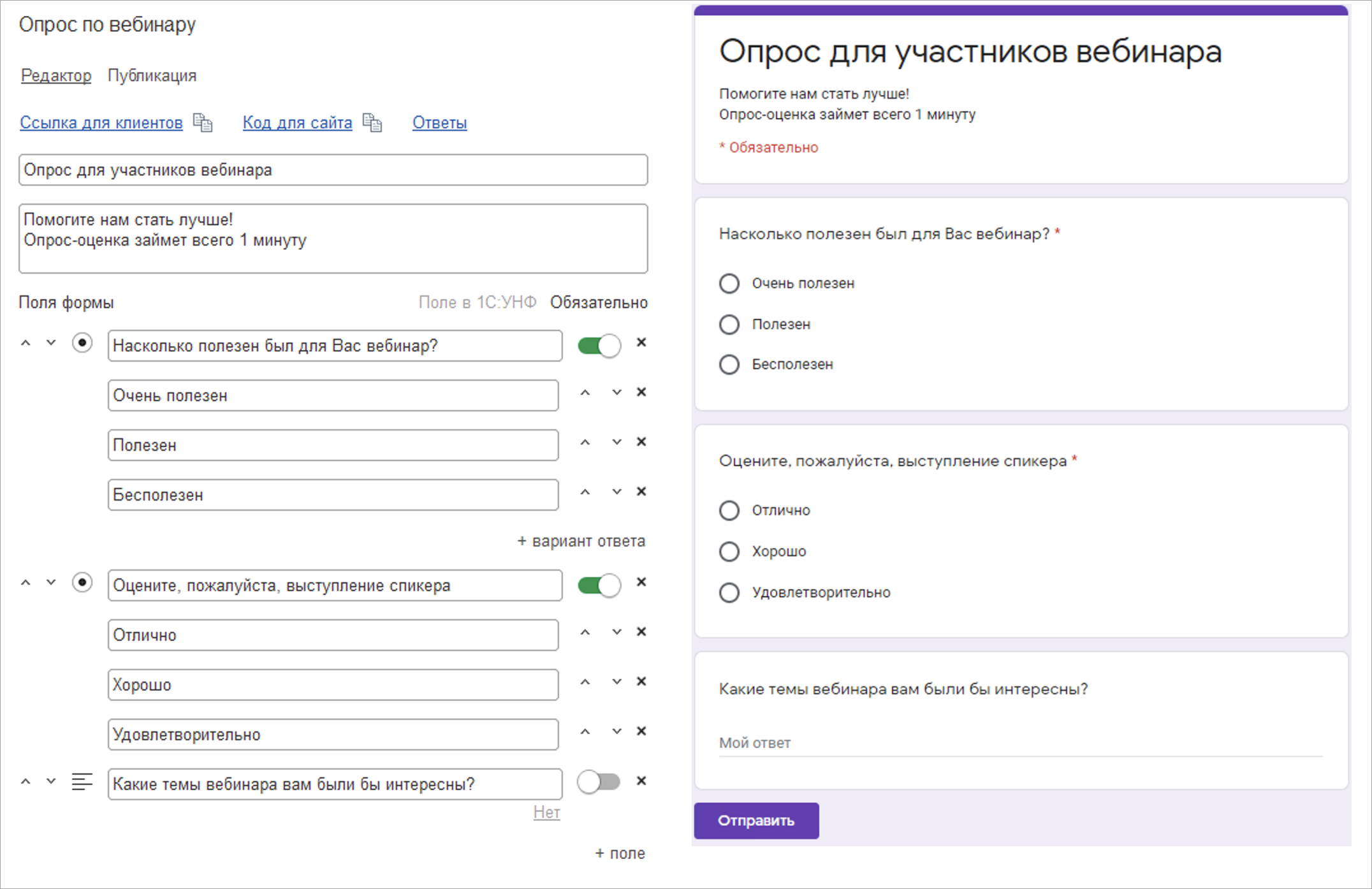Disable required toggle for webinar usefulness question
Viewport: 1372px width, 889px height.
coord(599,346)
